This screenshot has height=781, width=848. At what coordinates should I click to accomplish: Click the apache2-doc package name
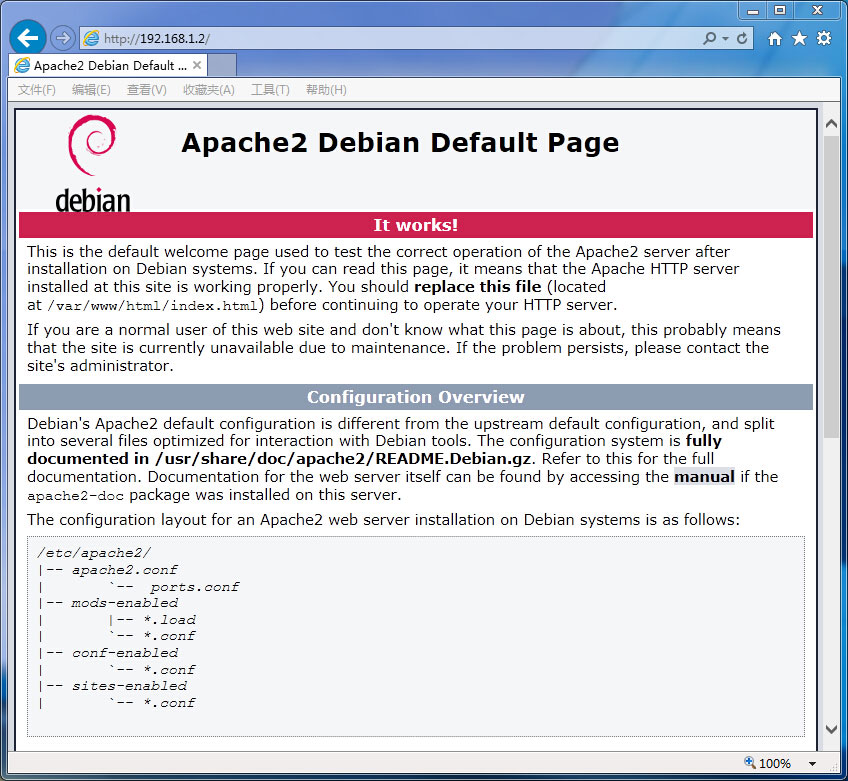(75, 496)
